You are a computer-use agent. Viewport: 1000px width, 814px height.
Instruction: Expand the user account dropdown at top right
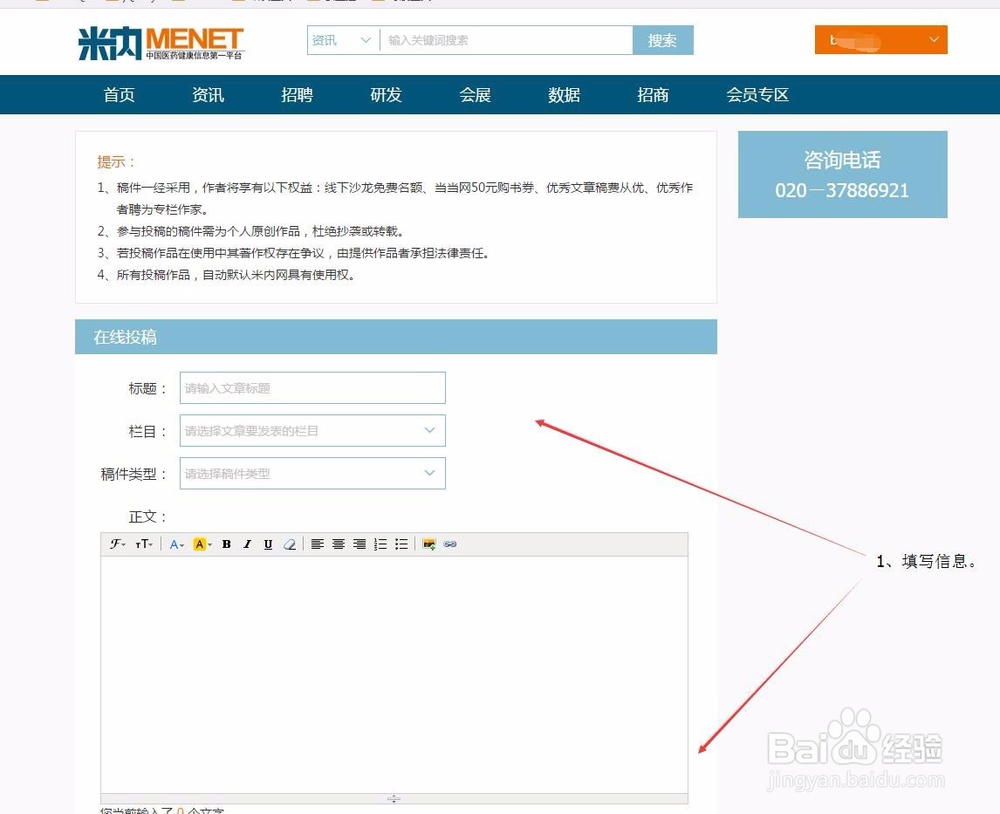[932, 41]
